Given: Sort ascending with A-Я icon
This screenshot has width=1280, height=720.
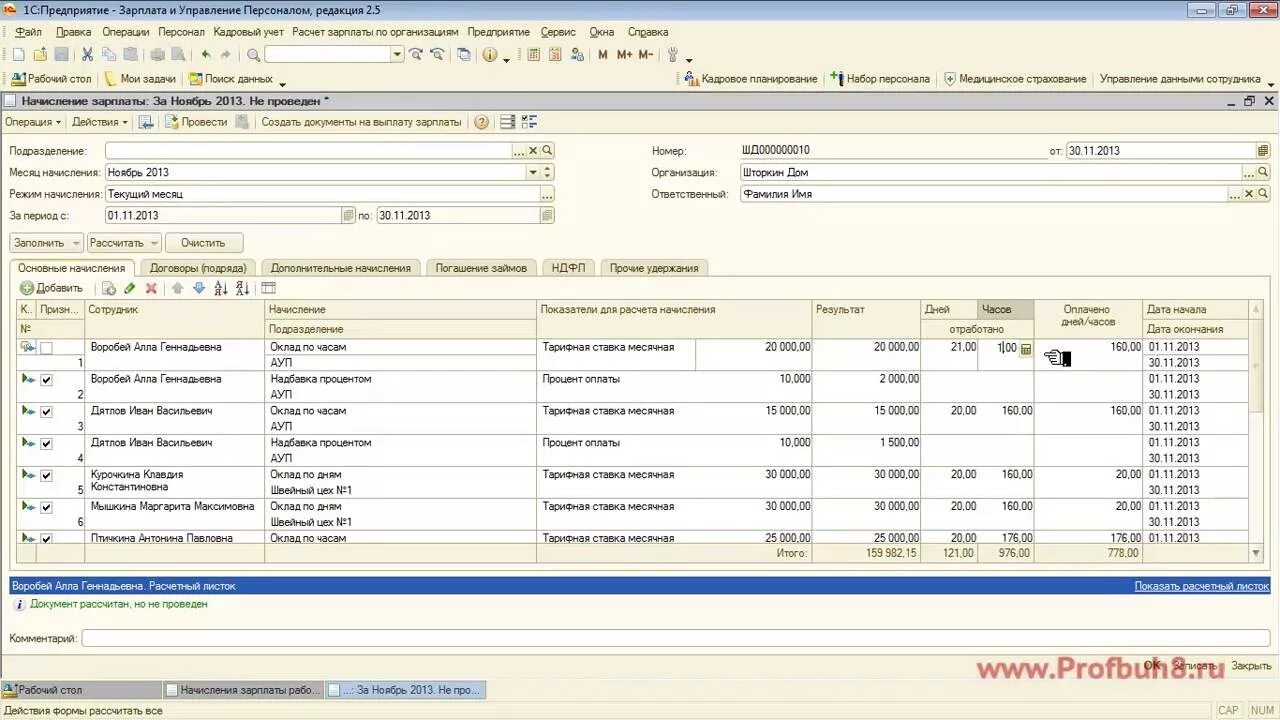Looking at the screenshot, I should pos(221,288).
